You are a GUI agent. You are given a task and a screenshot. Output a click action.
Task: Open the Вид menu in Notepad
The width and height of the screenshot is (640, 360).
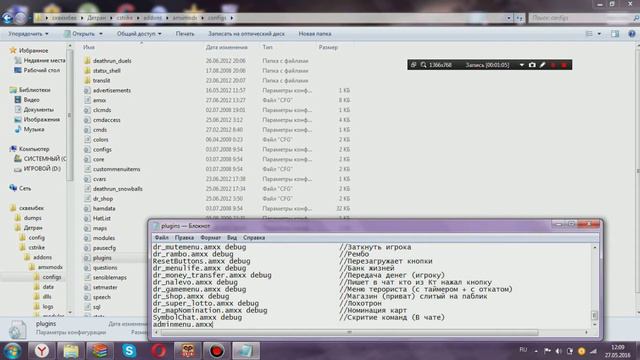(232, 238)
